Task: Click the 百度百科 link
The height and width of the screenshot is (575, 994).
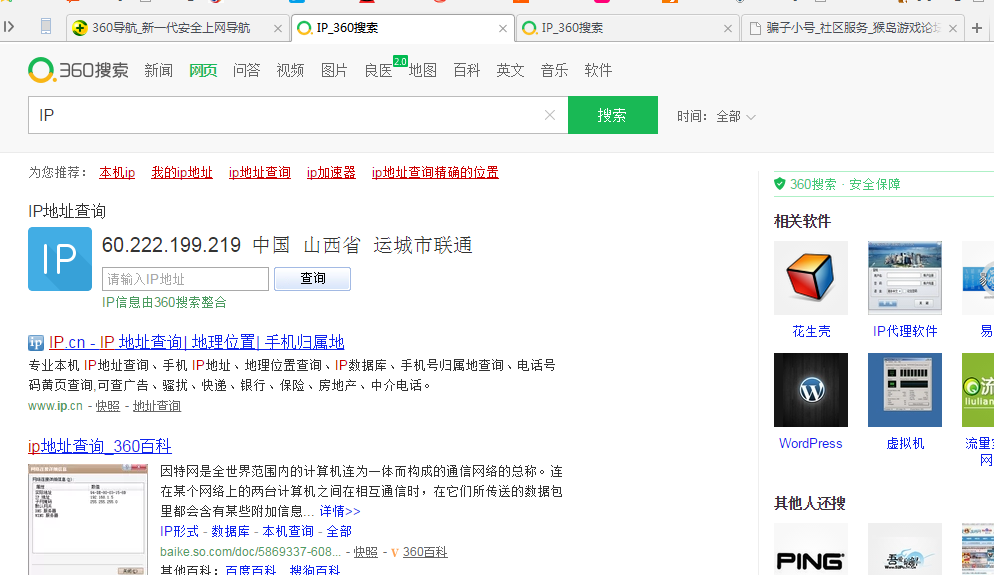Action: (x=251, y=570)
